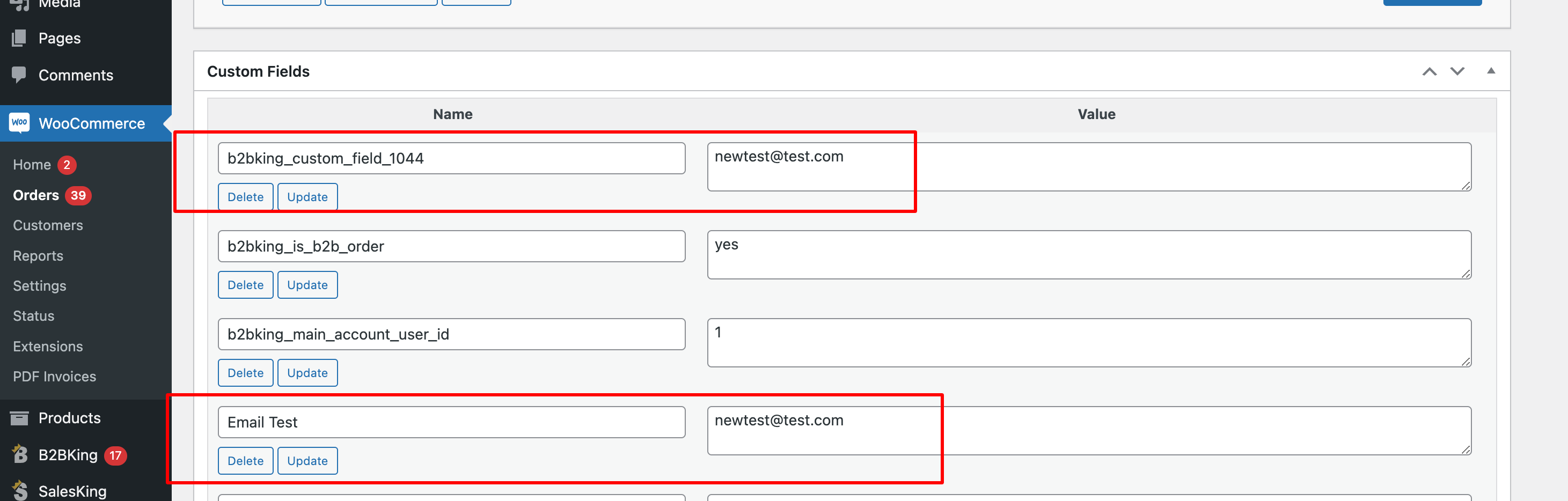Click the Comments speech bubble icon
This screenshot has width=1568, height=501.
19,75
